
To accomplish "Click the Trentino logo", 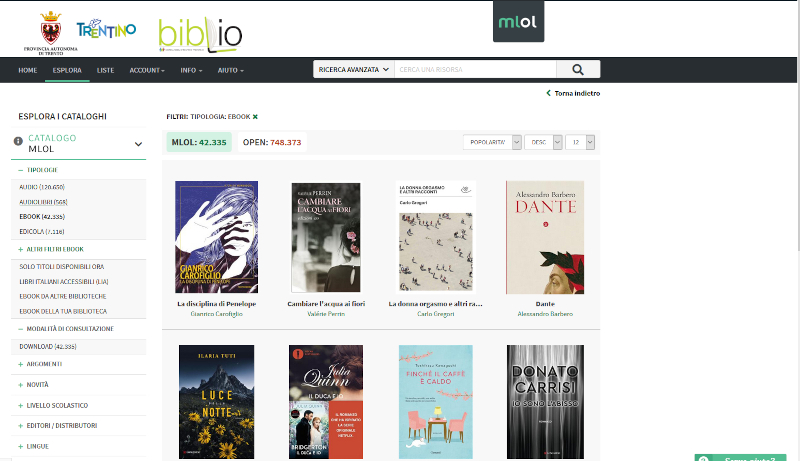I will 106,29.
